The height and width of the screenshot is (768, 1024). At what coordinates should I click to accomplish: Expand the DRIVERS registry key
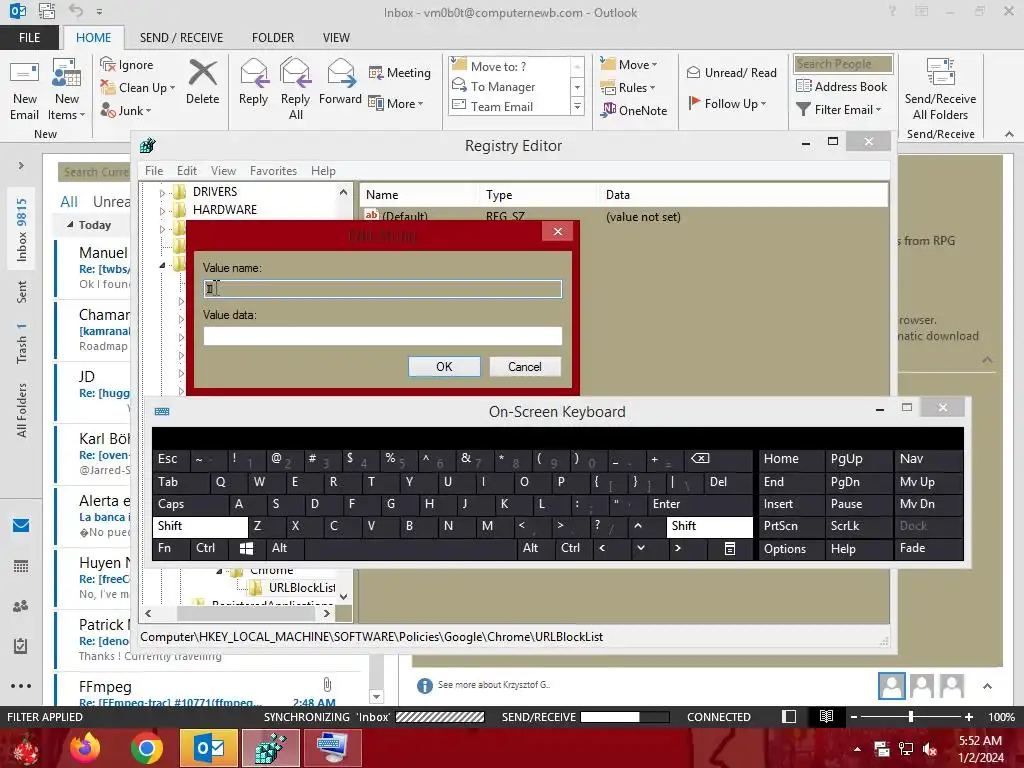coord(162,193)
